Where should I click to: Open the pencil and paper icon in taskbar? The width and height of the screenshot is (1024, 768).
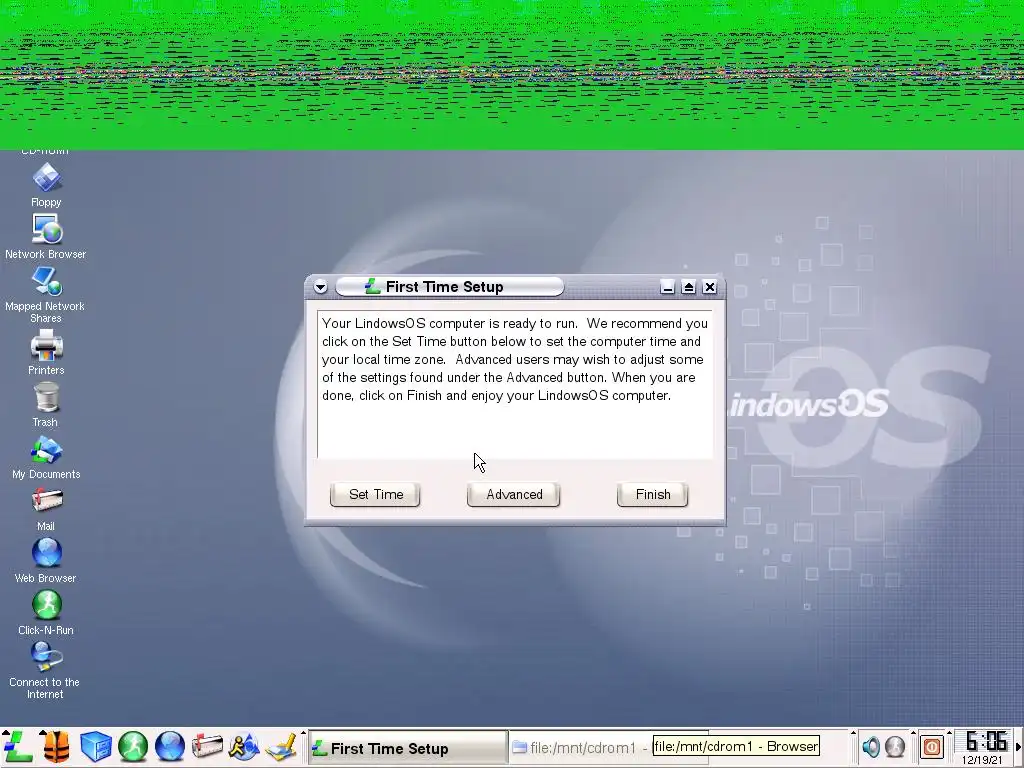point(281,746)
